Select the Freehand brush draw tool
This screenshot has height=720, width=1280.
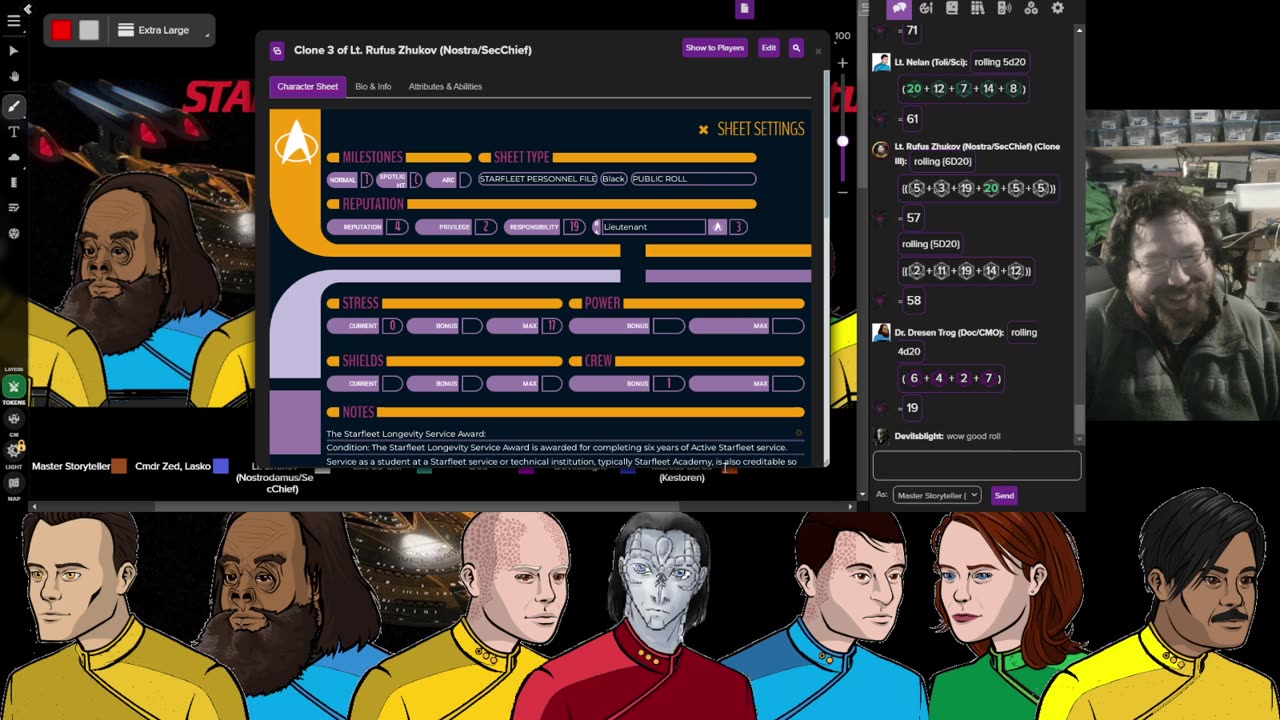[x=14, y=105]
